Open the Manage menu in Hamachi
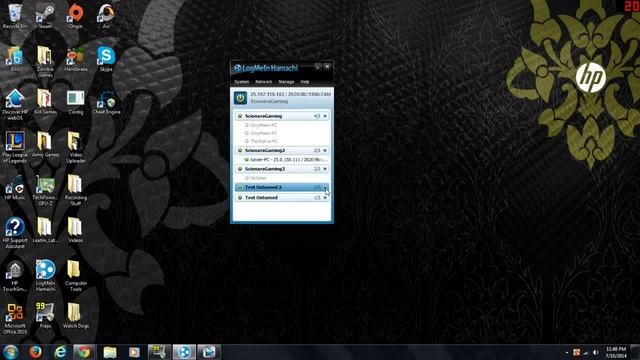640x360 pixels. (x=286, y=82)
